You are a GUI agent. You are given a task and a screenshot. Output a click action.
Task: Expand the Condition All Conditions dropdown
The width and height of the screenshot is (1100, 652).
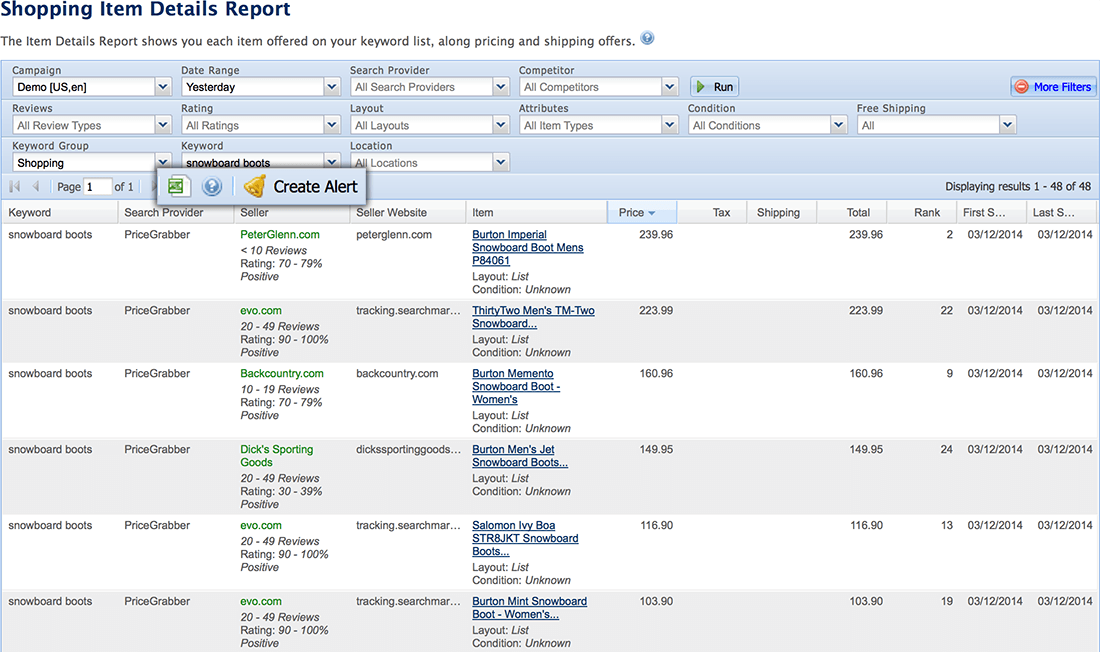(767, 125)
